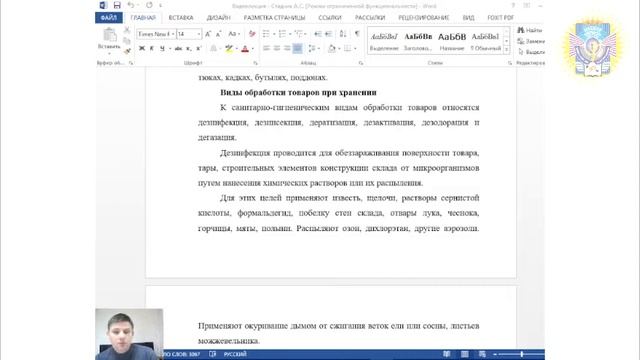
Task: Click the Undo arrow icon
Action: pyautogui.click(x=131, y=5)
